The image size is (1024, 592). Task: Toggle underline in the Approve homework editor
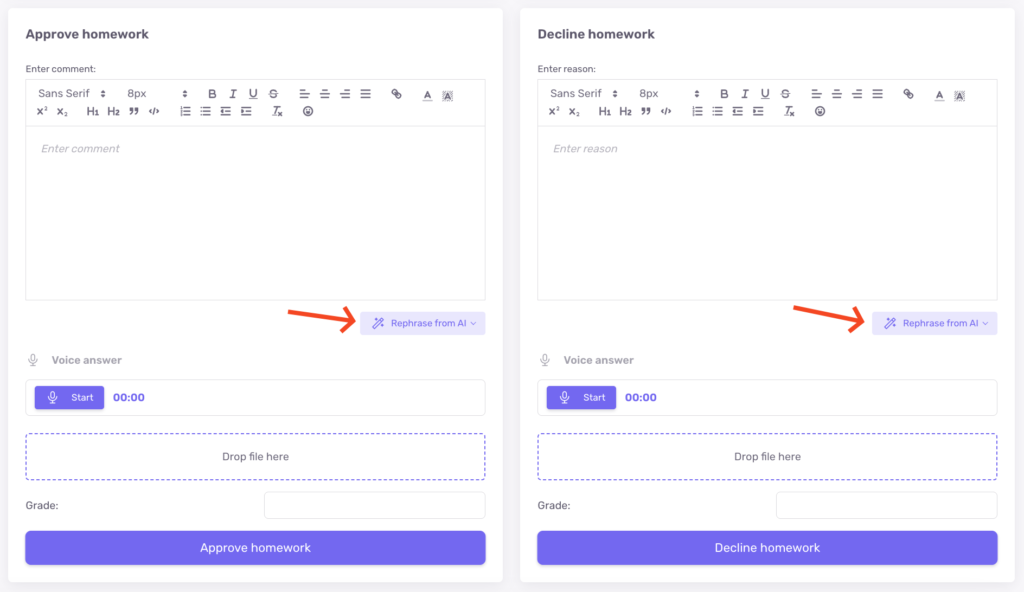253,94
